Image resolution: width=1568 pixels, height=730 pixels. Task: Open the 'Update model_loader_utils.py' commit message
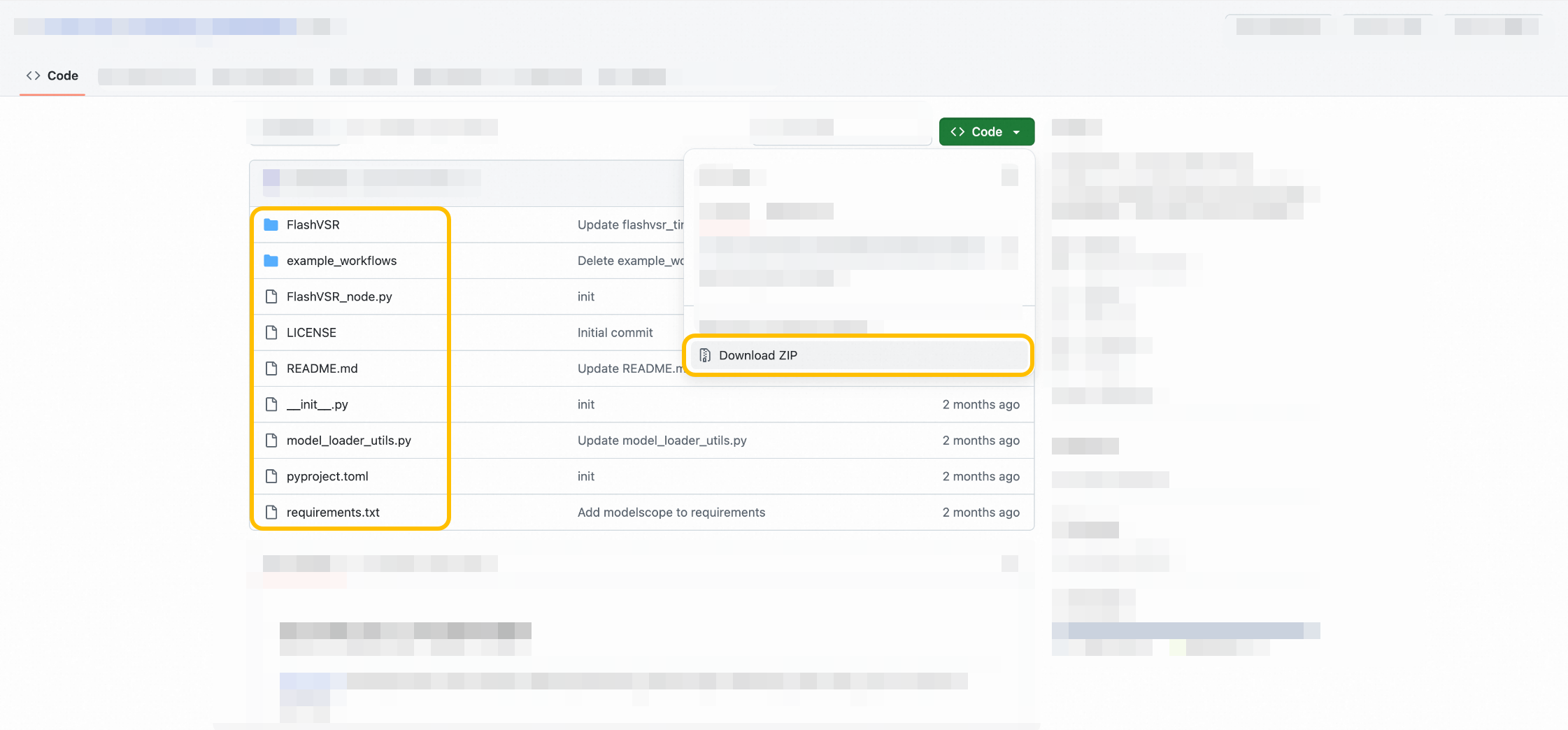coord(662,441)
